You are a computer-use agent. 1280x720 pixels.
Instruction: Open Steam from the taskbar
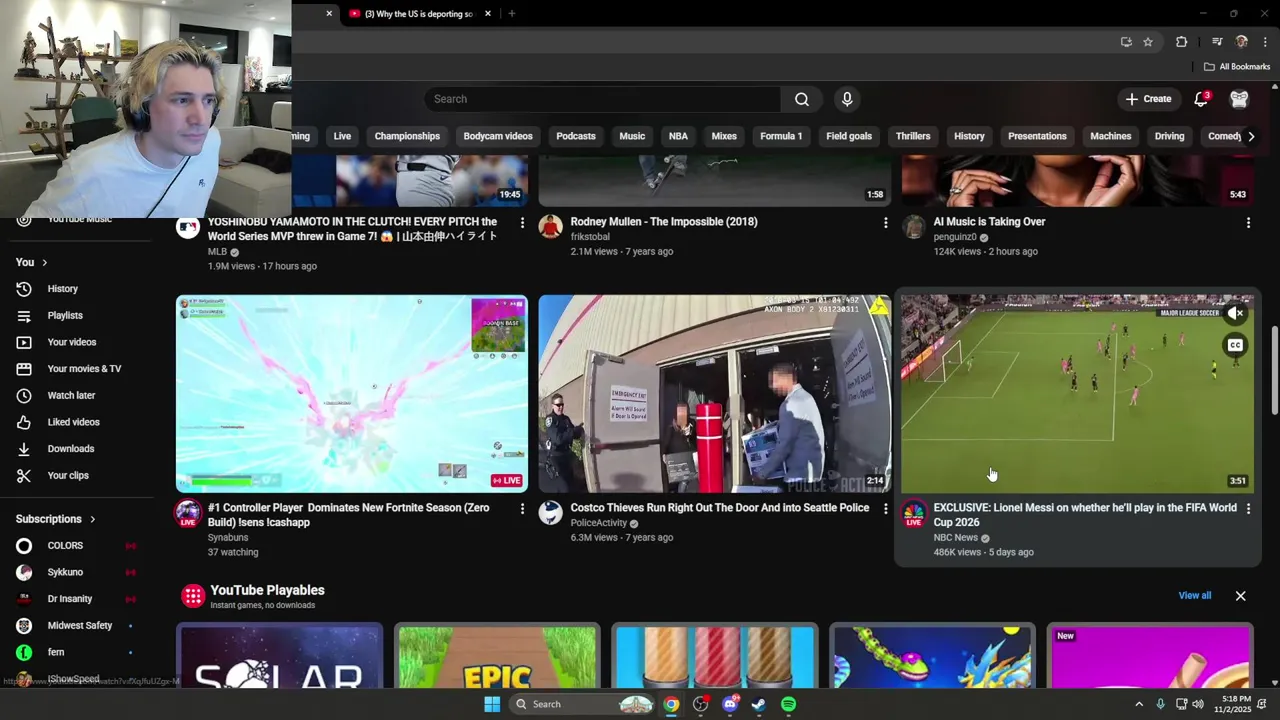click(x=758, y=704)
